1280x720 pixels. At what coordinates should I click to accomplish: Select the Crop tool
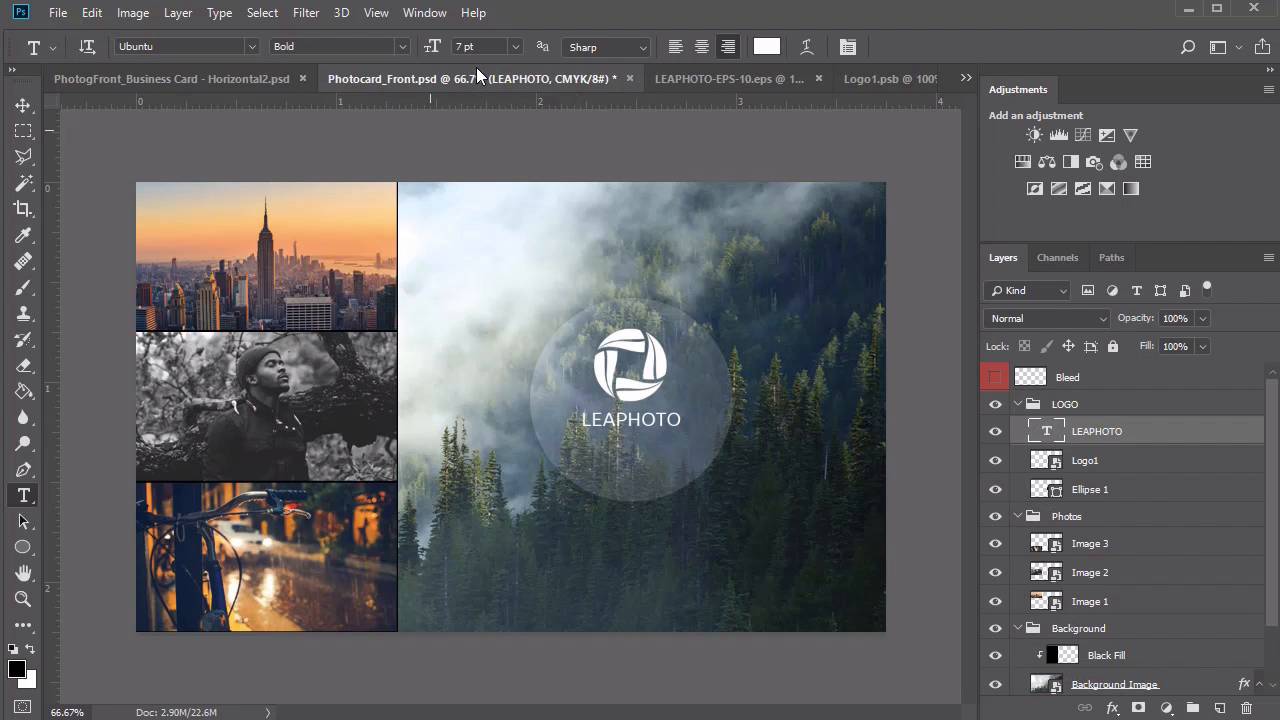[23, 209]
